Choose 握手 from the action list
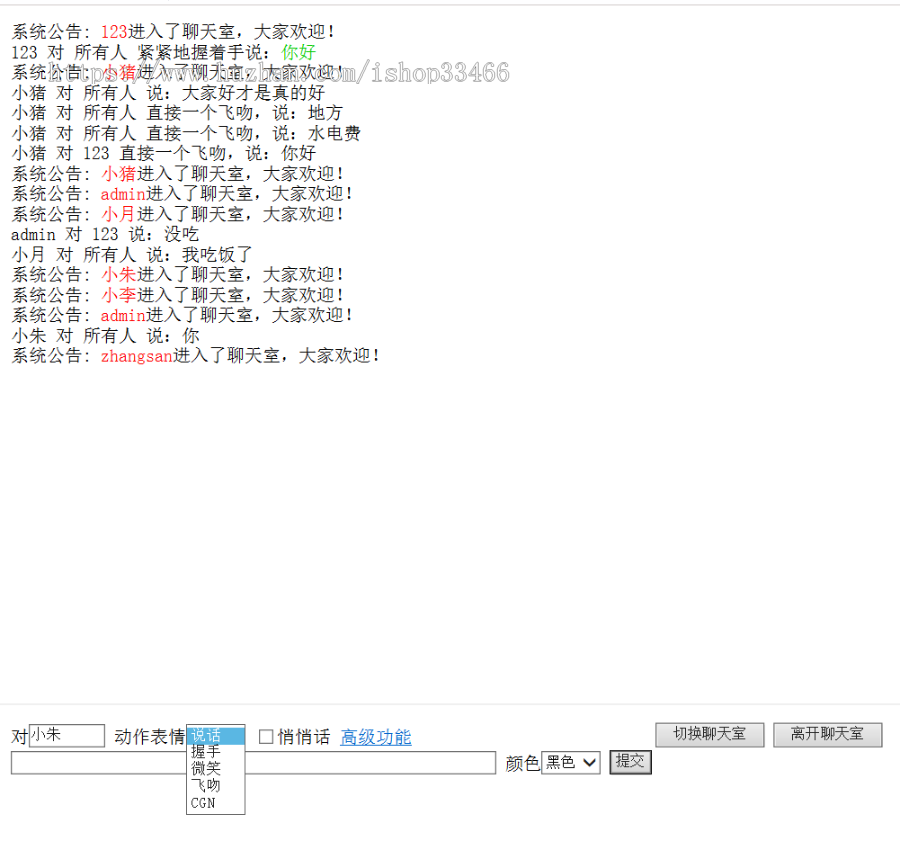 216,752
